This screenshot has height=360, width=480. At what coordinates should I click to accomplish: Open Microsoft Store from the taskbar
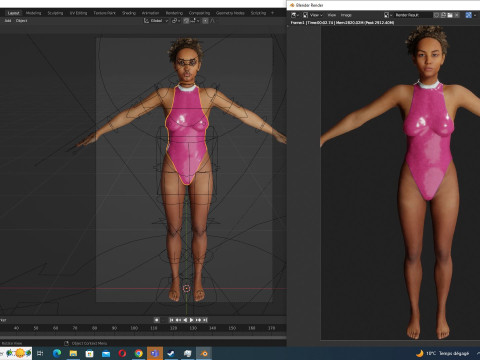[x=89, y=353]
